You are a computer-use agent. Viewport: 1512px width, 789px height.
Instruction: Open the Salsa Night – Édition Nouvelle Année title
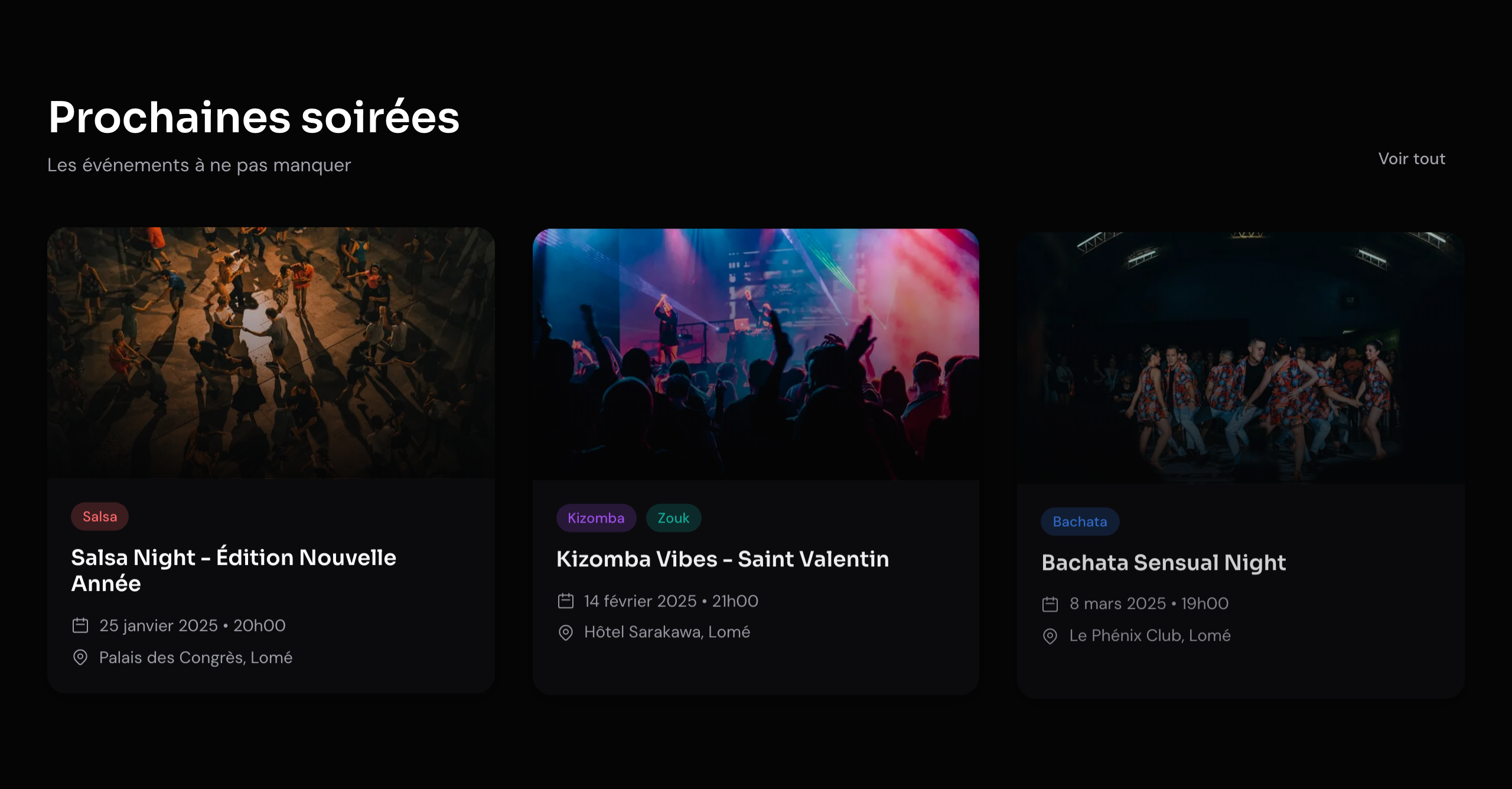[233, 570]
